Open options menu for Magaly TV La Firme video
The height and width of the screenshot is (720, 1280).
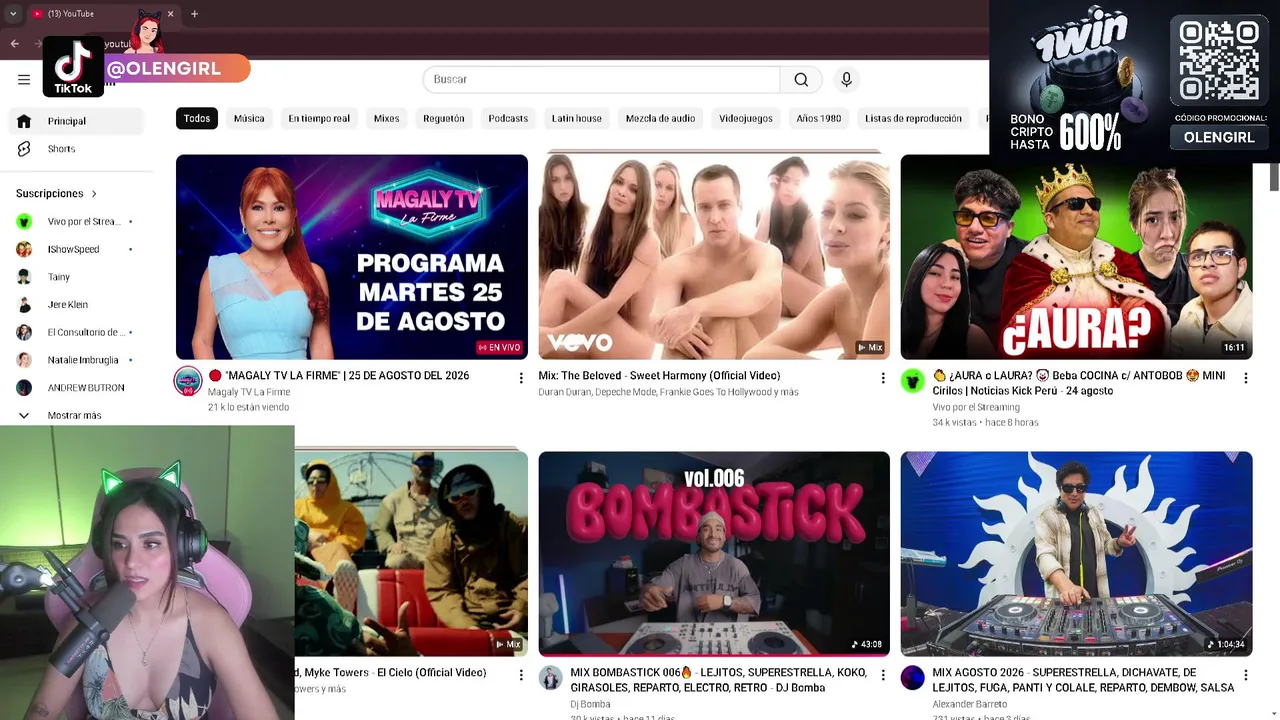[521, 378]
